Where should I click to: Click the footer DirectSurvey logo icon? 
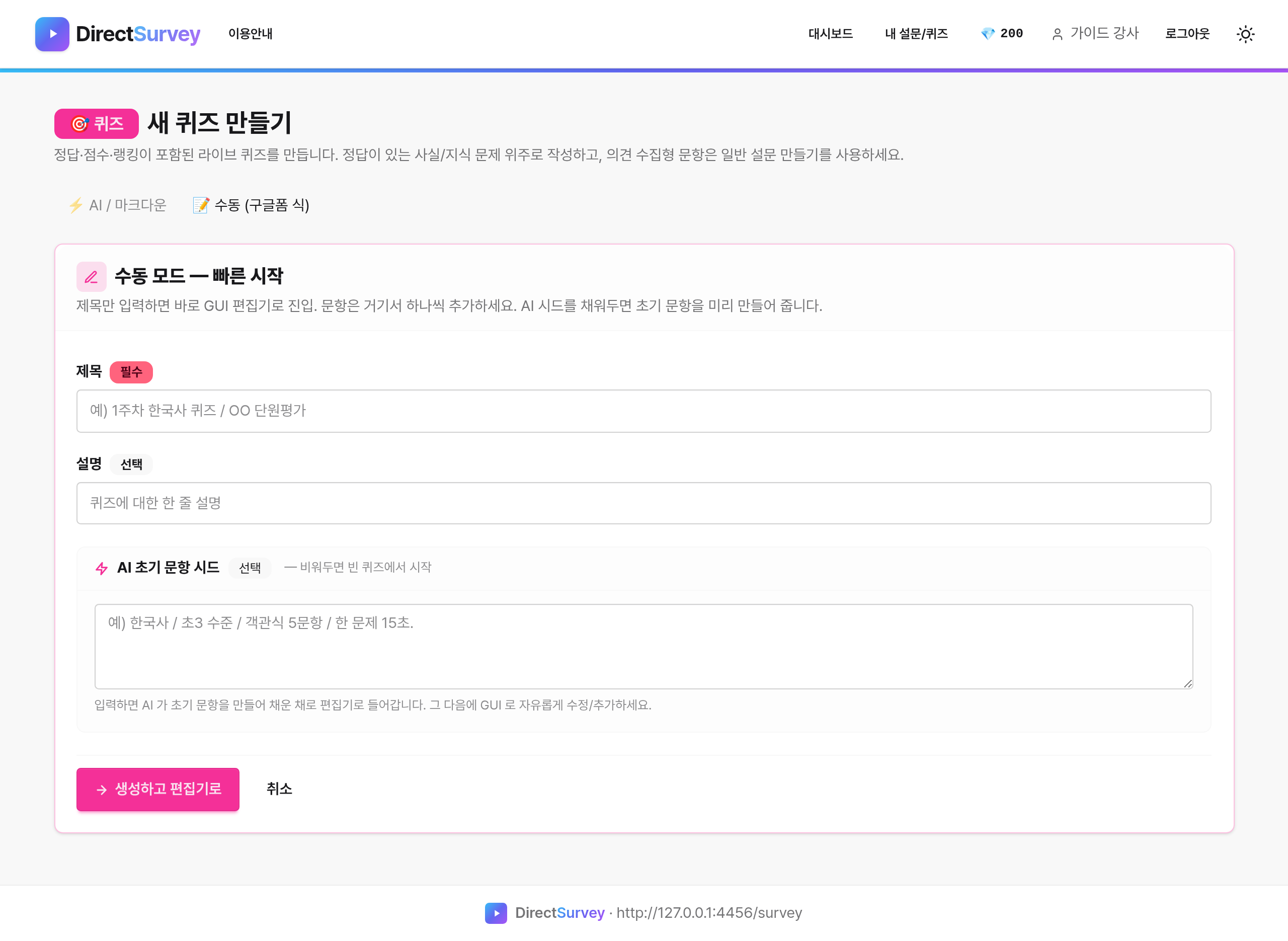496,913
